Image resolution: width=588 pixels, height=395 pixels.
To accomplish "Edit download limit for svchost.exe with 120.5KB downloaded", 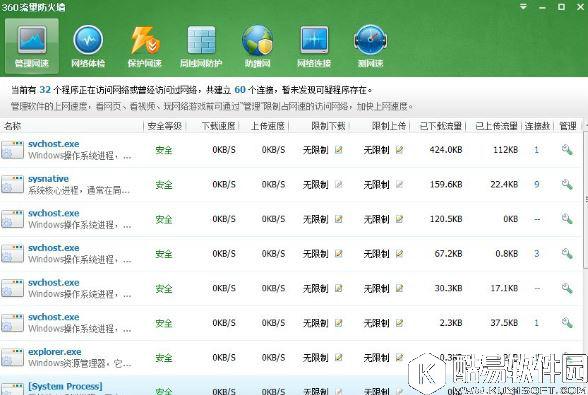I will [339, 219].
